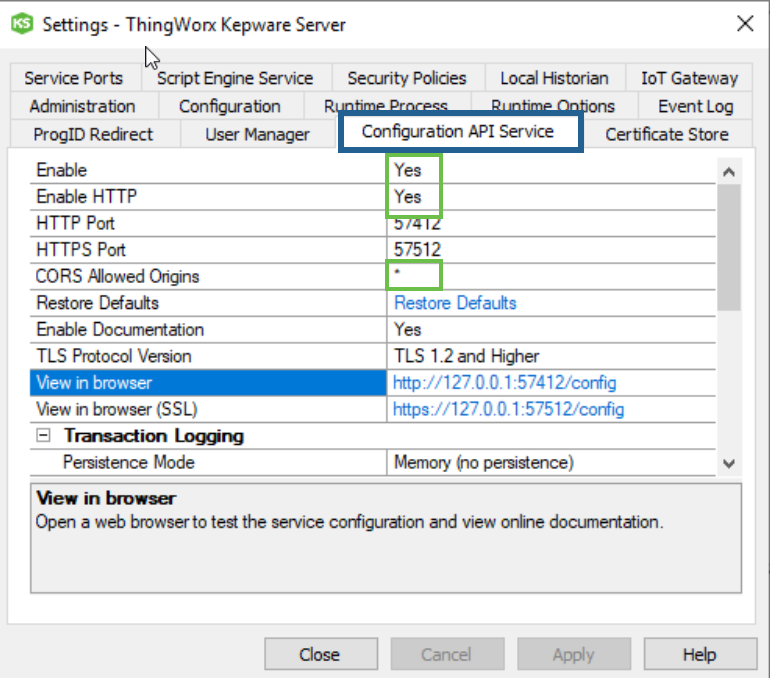Switch to ProgID Redirect tab

93,134
